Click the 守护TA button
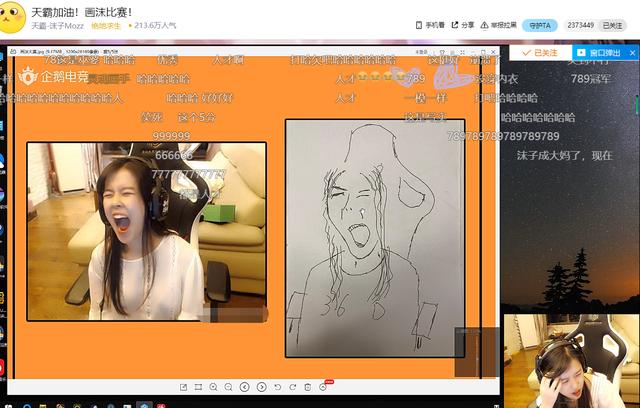 (540, 25)
